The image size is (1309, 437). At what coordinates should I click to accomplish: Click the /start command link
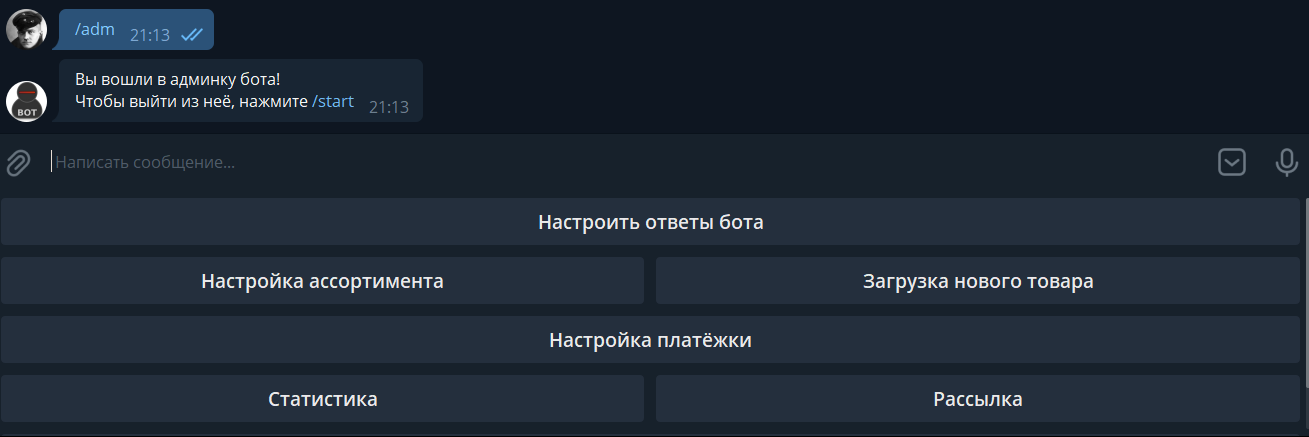click(333, 101)
